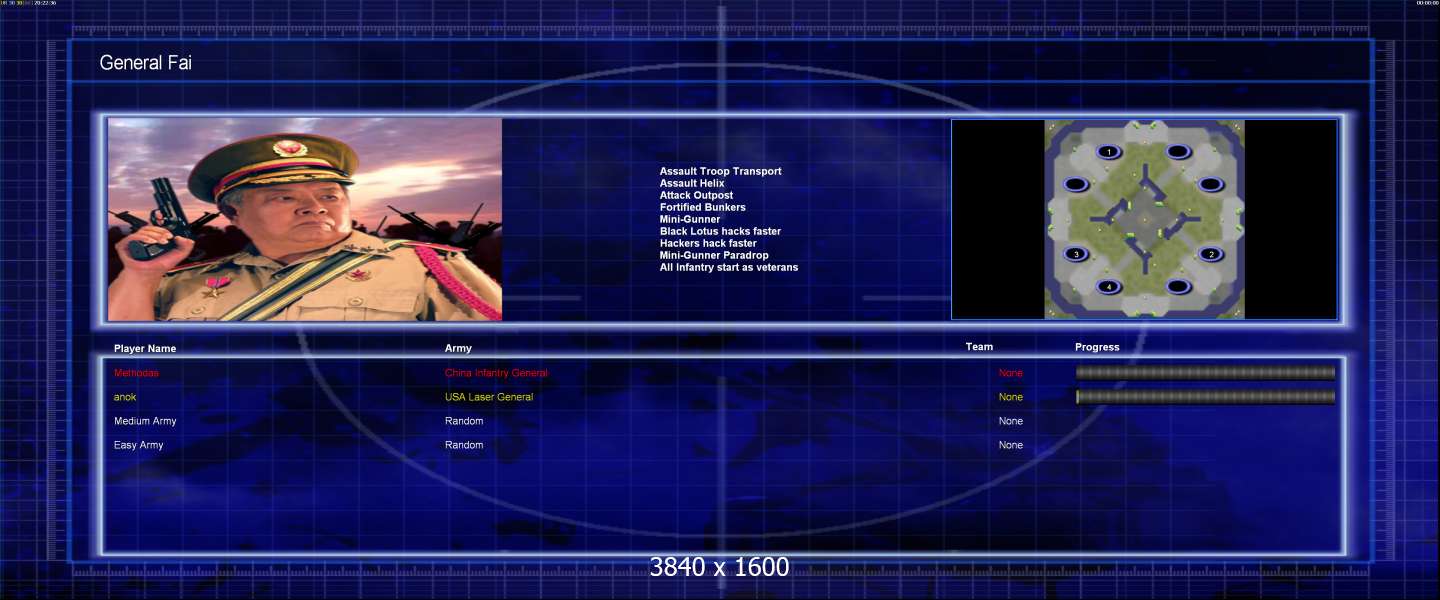Click USA Laser General army entry

[x=489, y=397]
